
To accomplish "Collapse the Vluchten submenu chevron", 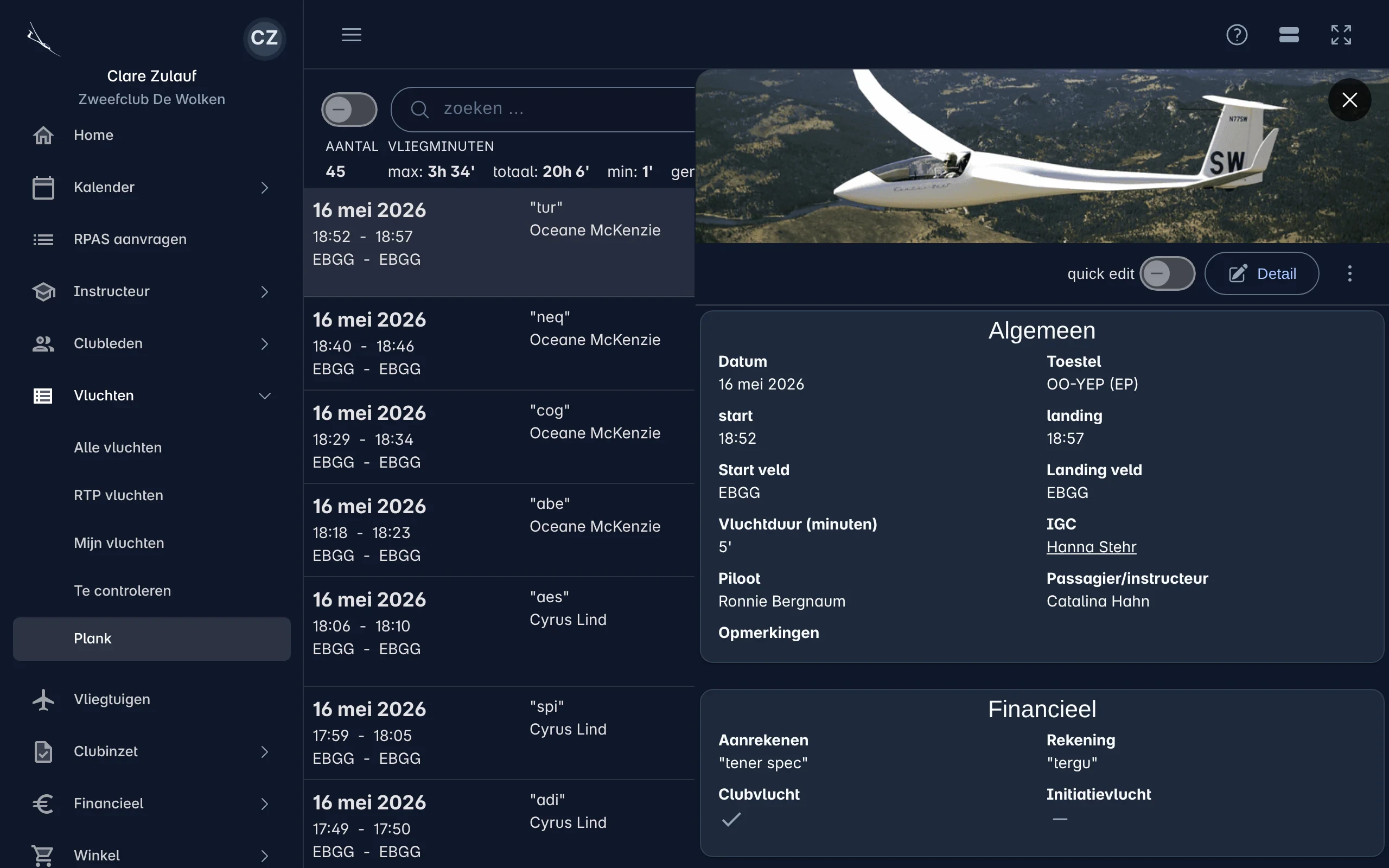I will coord(265,396).
